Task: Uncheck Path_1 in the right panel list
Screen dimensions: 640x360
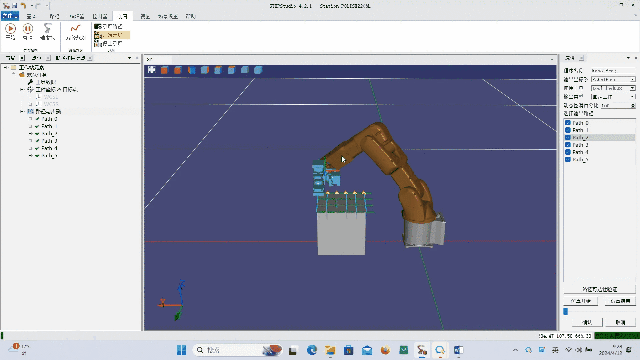Action: click(568, 130)
